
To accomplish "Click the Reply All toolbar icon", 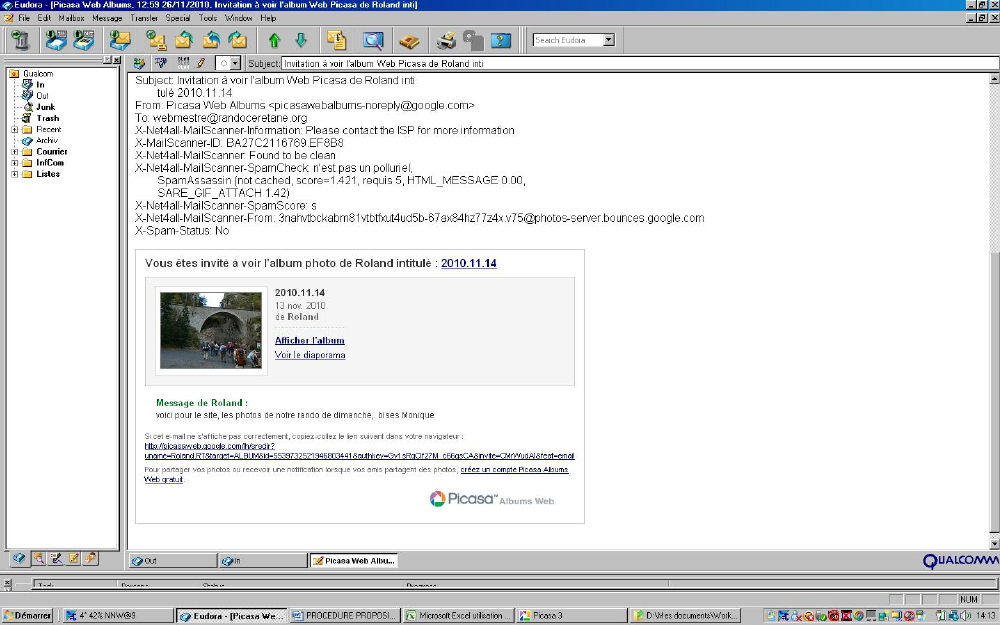I will tap(211, 40).
